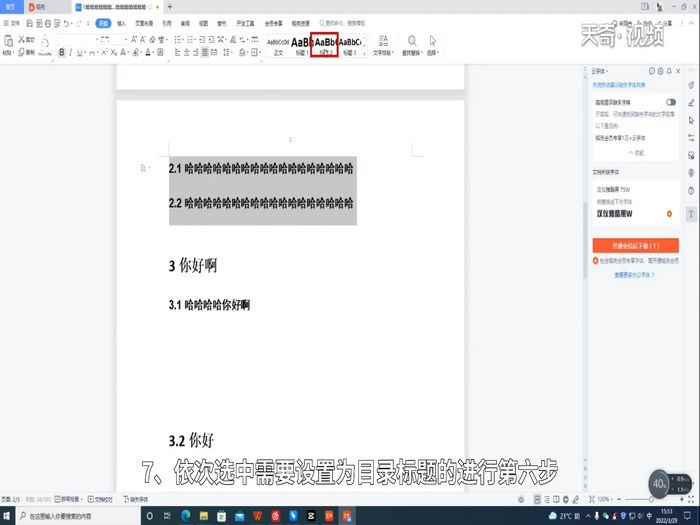This screenshot has height=525, width=700.
Task: Click the selected T font icon in right sidebar
Action: pos(691,214)
